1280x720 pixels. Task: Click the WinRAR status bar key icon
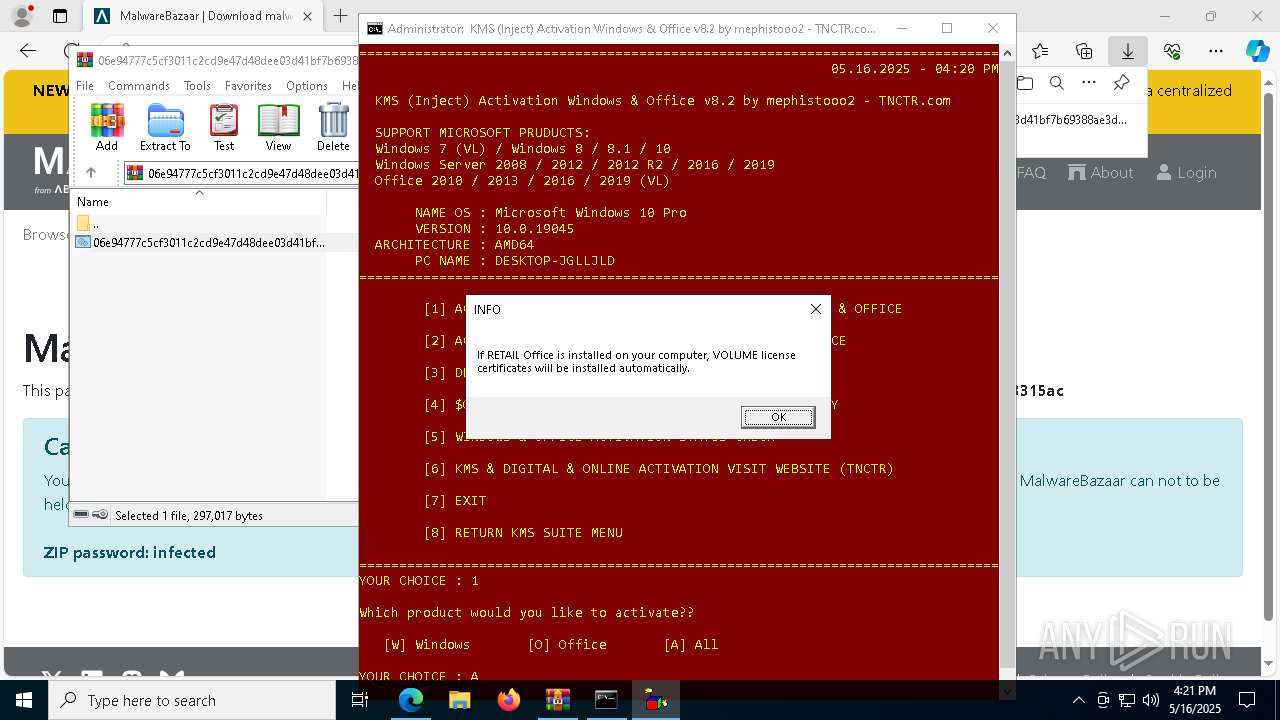[x=100, y=515]
